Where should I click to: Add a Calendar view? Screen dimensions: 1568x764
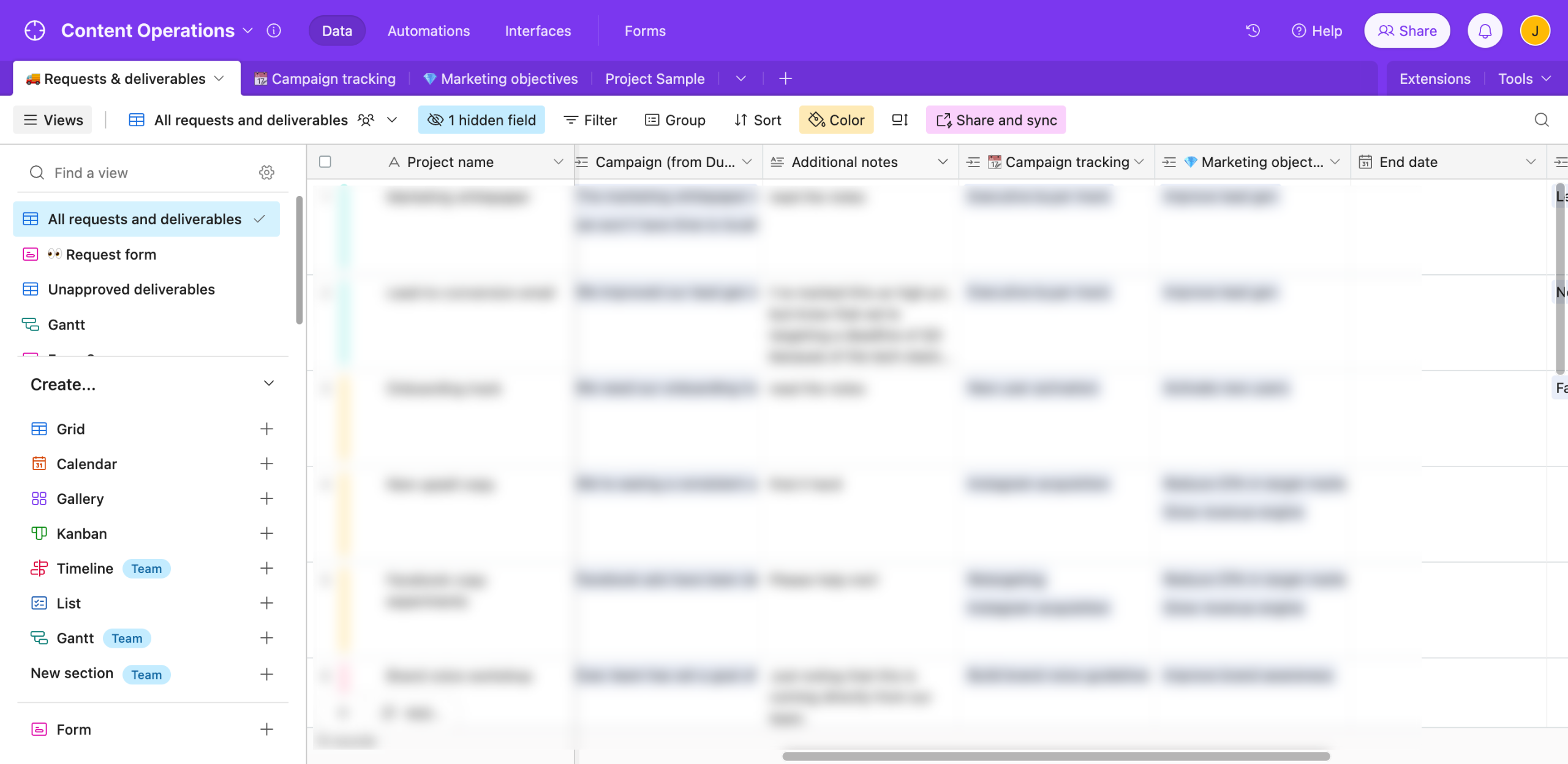coord(266,464)
